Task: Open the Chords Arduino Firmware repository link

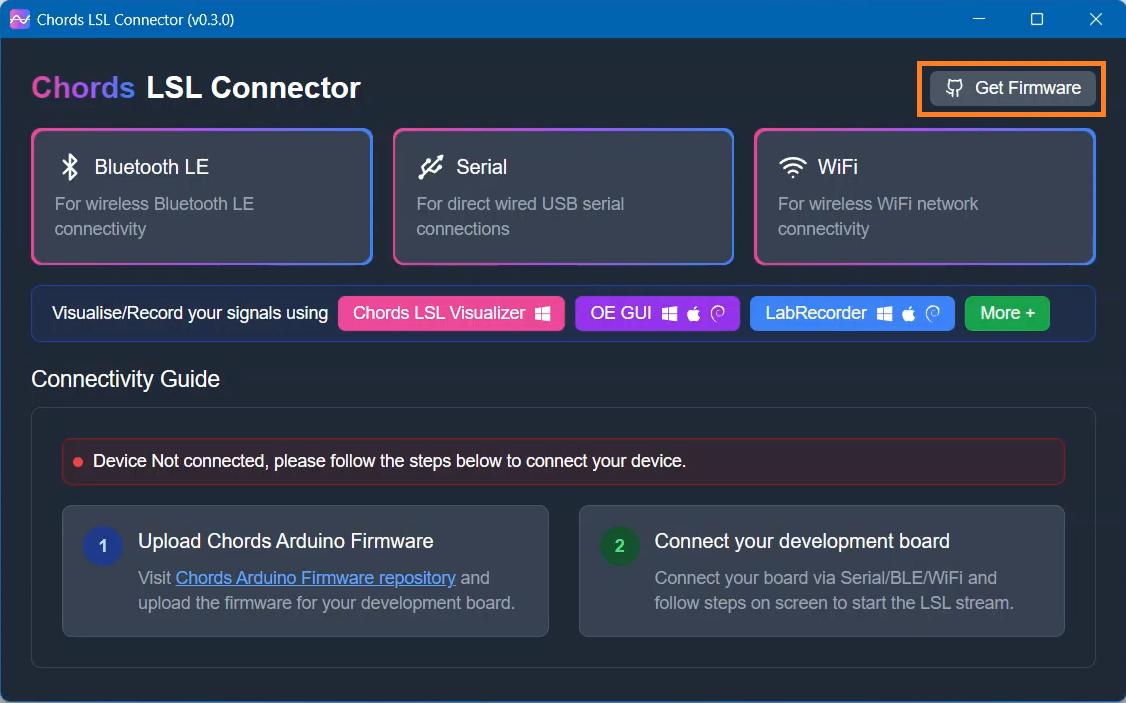Action: click(x=315, y=577)
